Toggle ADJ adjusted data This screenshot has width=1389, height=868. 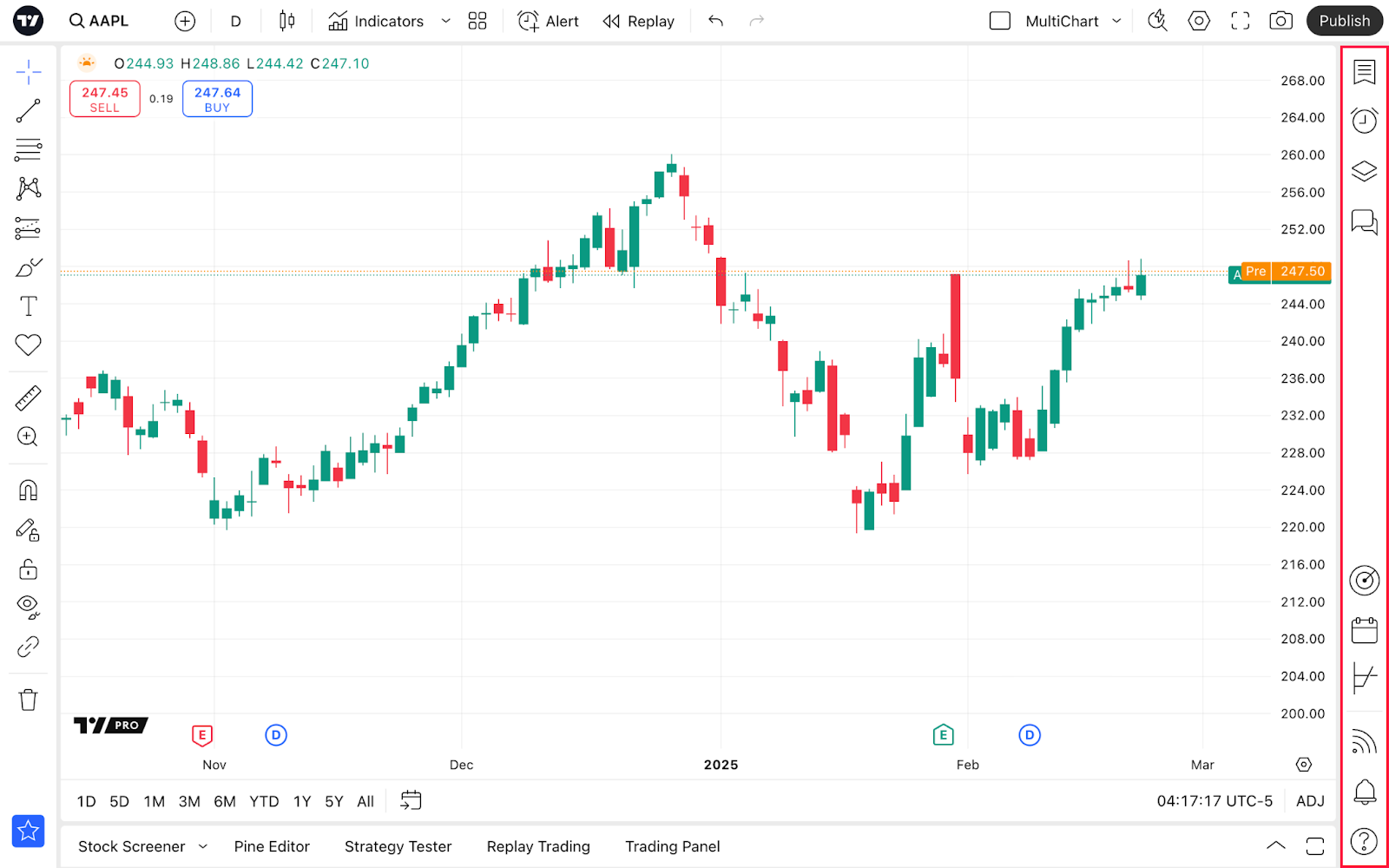click(1310, 801)
